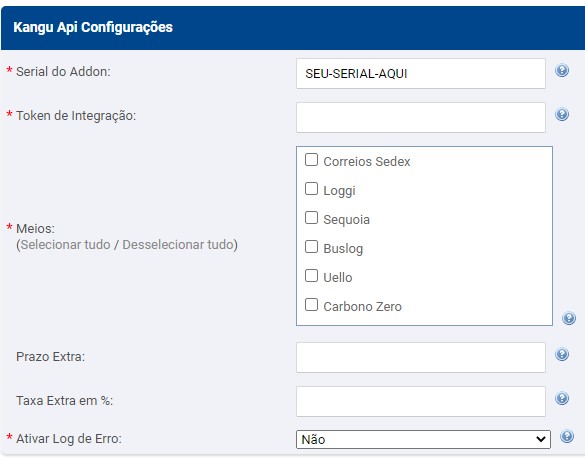Click help icon for Taxa Extra em %
This screenshot has width=585, height=470.
coord(562,398)
